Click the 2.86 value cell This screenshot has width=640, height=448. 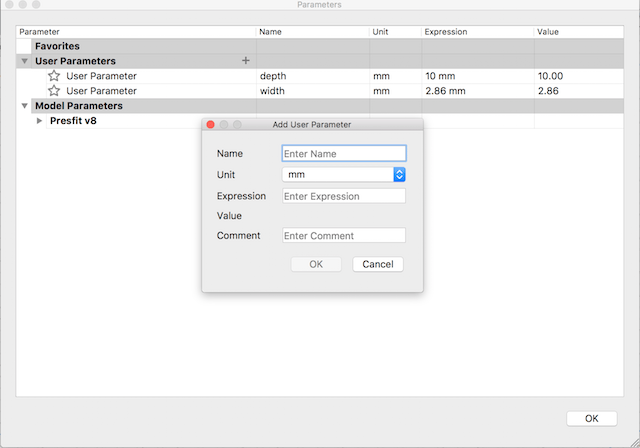tap(579, 91)
